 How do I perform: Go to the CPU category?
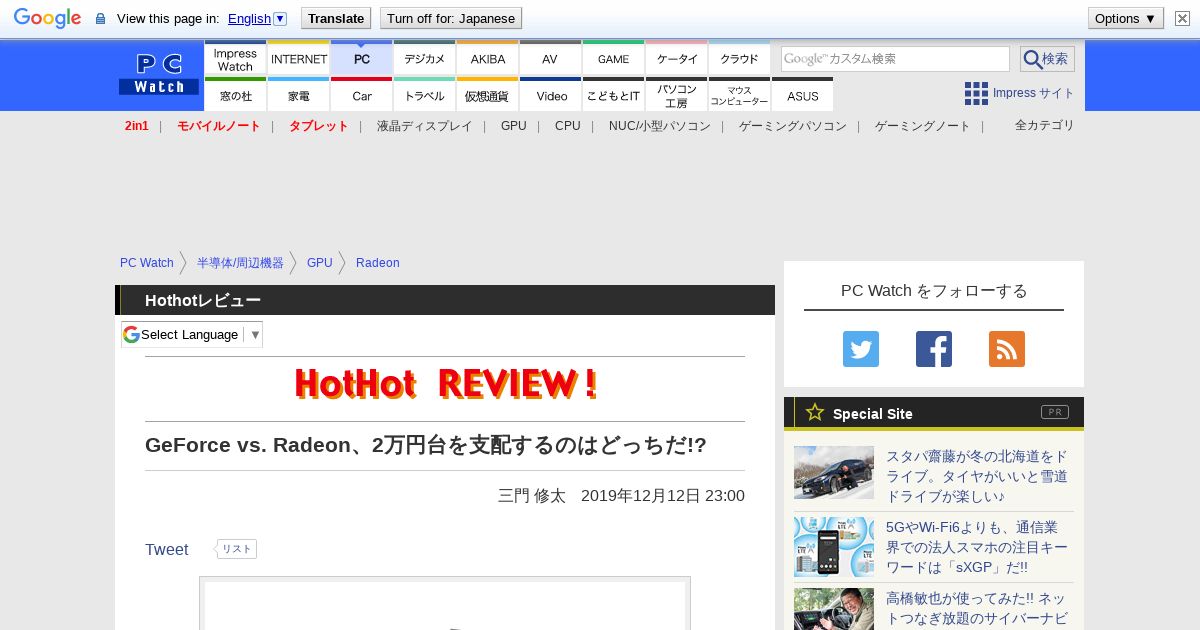pos(568,126)
